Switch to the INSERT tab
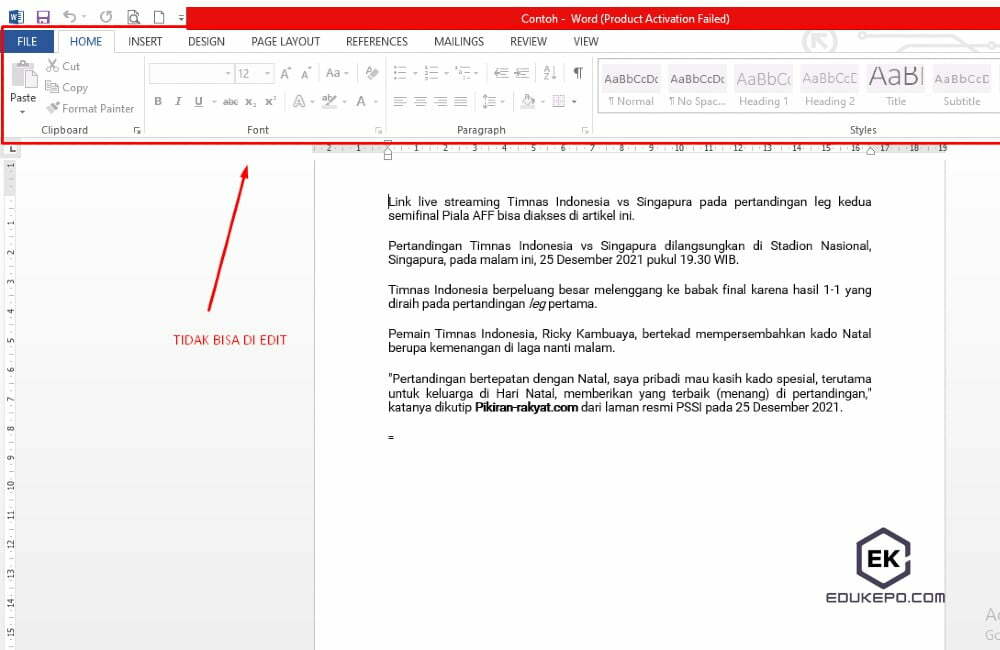This screenshot has width=1000, height=650. (x=145, y=41)
